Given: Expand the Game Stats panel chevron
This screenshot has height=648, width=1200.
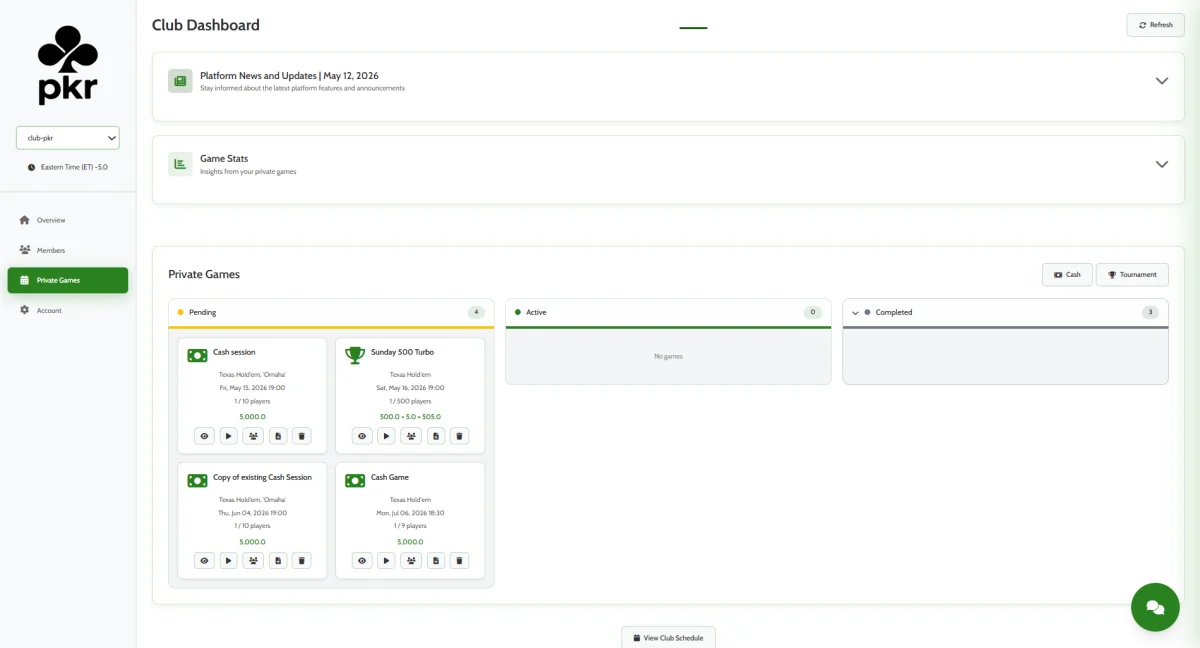Looking at the screenshot, I should pos(1161,164).
